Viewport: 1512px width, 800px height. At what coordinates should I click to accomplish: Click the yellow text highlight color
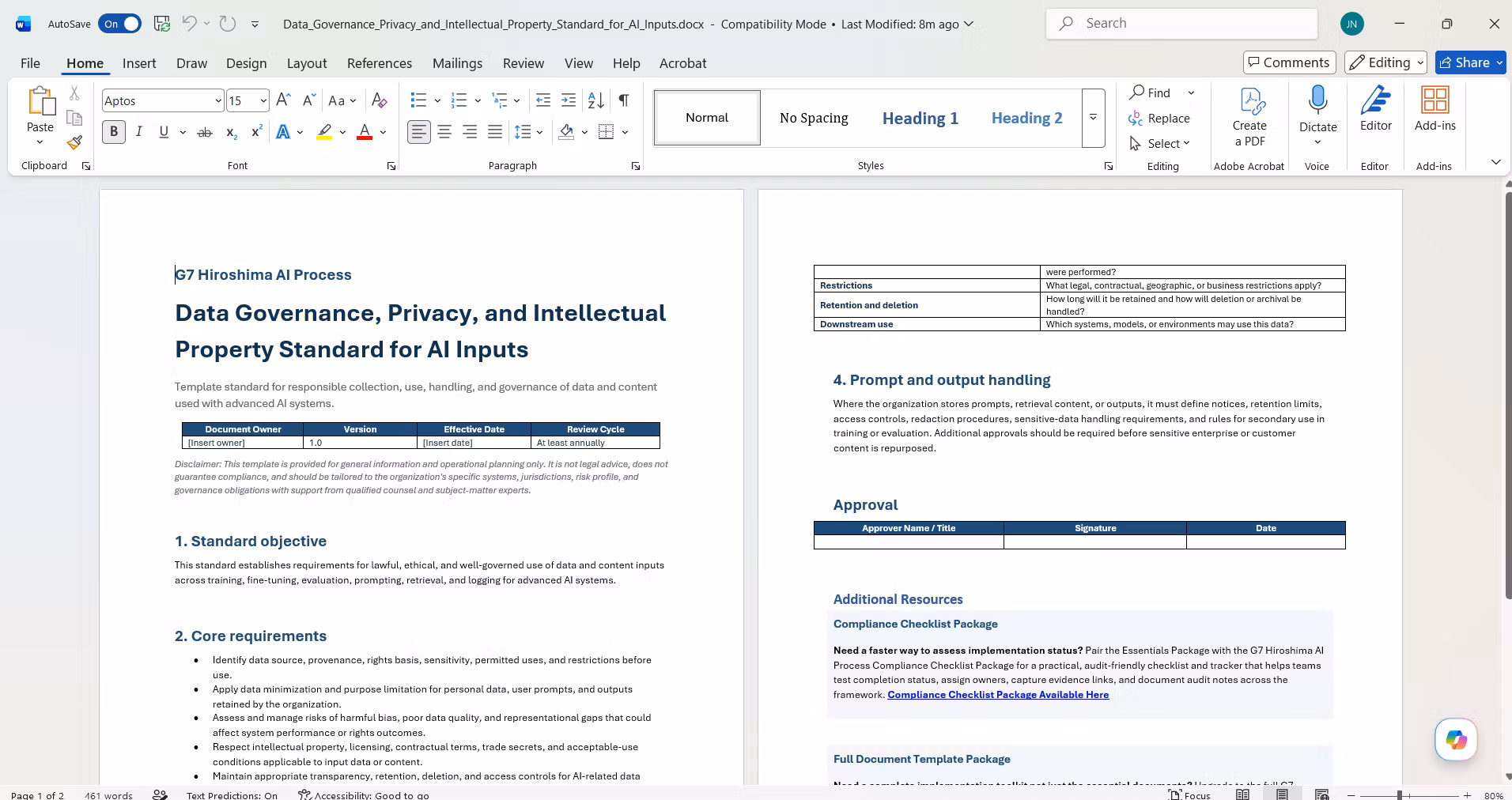[324, 132]
